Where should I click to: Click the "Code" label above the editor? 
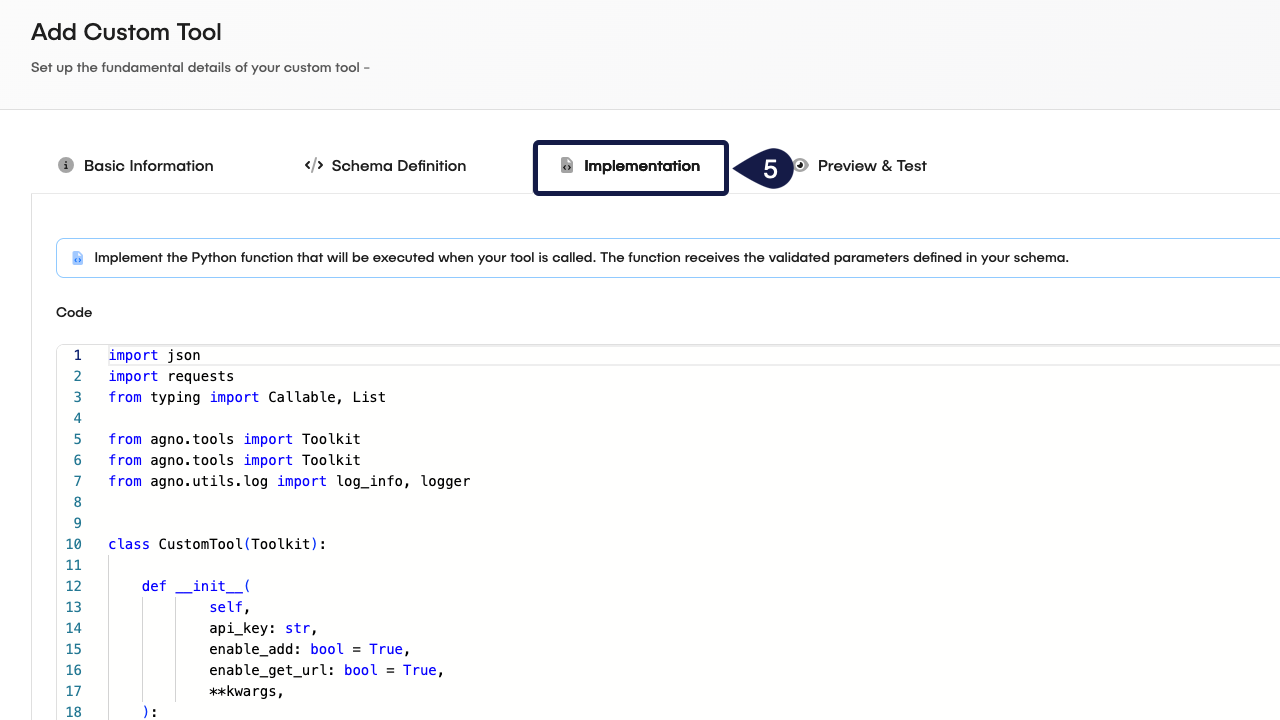74,312
